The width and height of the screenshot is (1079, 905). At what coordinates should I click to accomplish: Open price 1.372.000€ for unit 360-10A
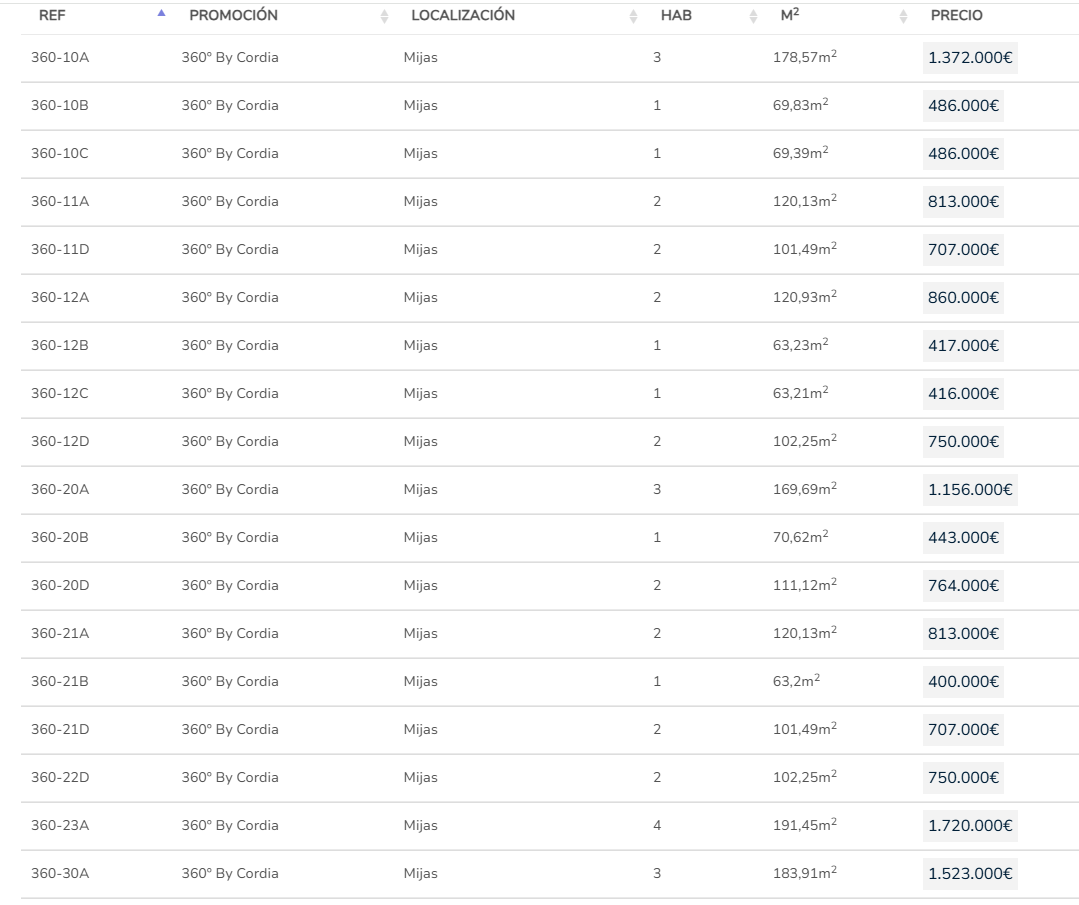pos(970,58)
